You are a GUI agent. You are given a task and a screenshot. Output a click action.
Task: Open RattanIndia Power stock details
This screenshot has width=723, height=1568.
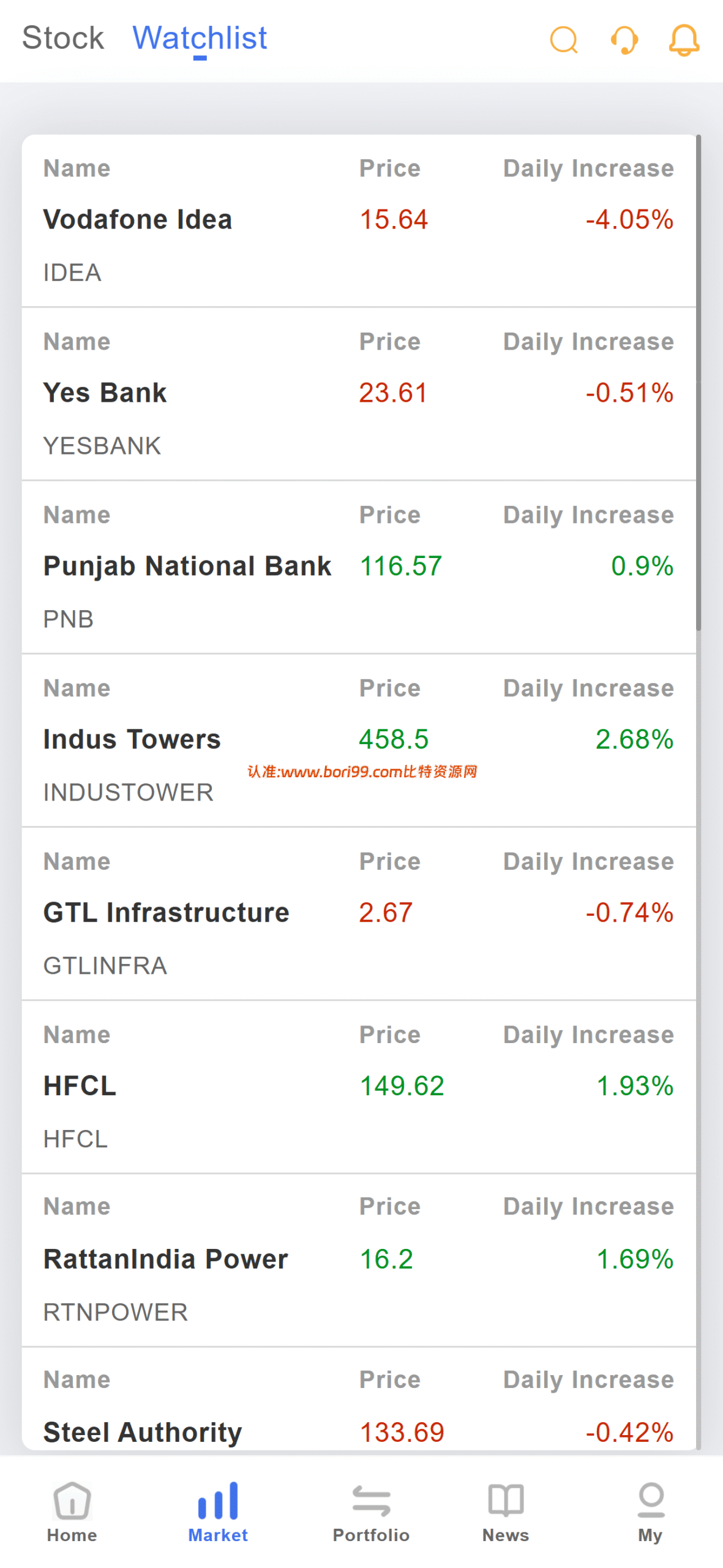[359, 1260]
